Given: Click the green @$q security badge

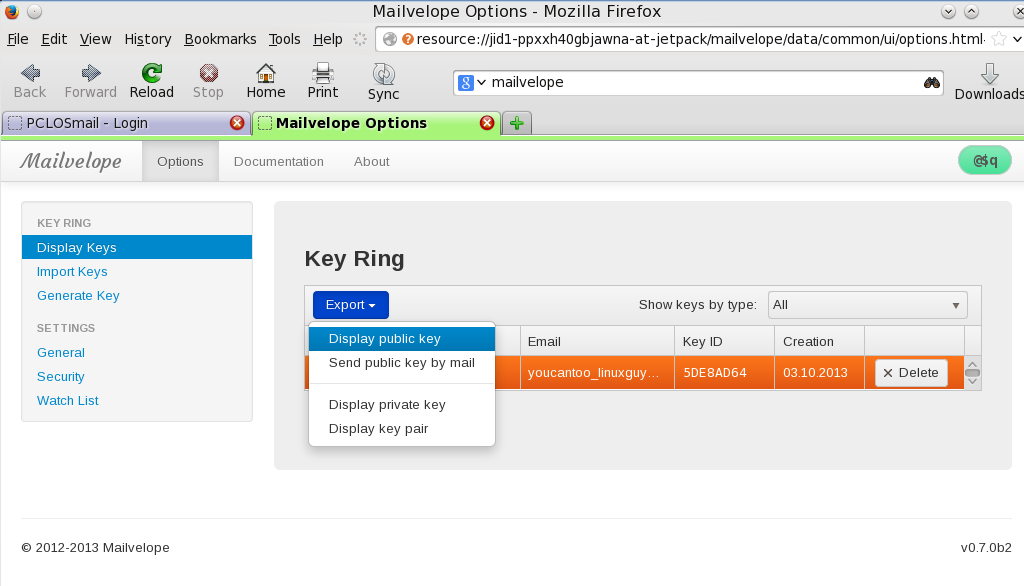Looking at the screenshot, I should [985, 161].
